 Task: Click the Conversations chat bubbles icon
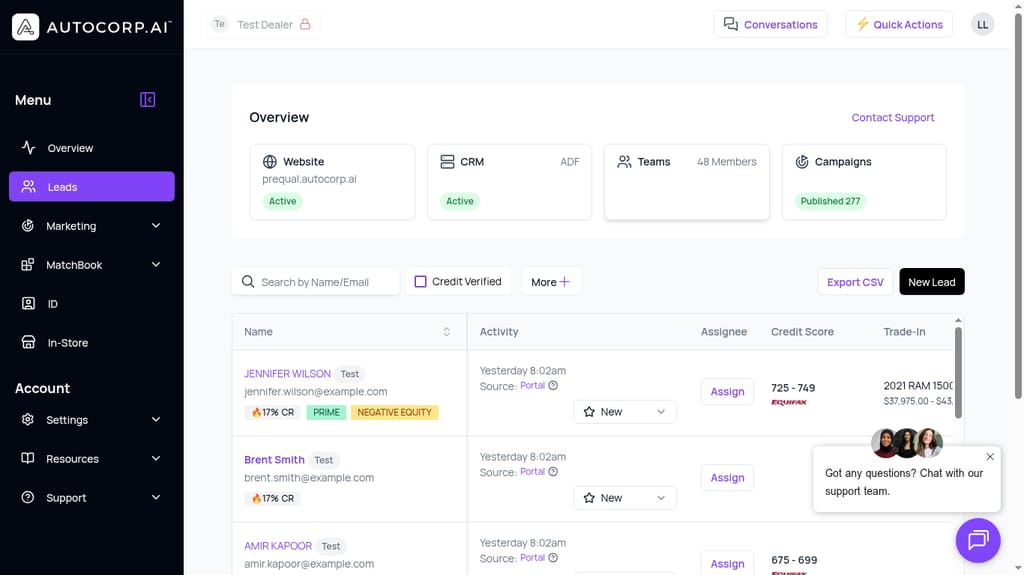[x=731, y=24]
